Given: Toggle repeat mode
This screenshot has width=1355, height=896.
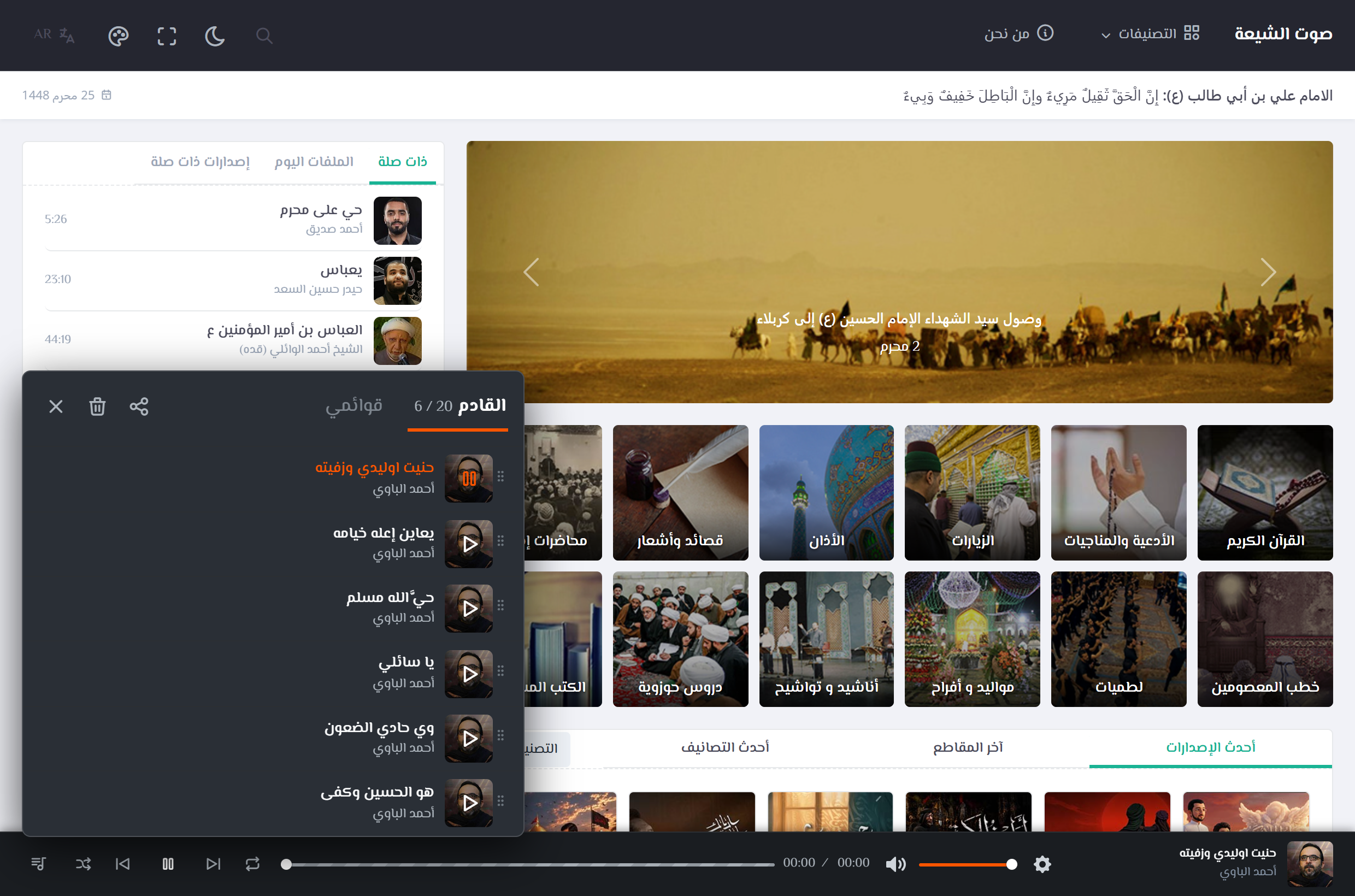Looking at the screenshot, I should click(x=252, y=863).
